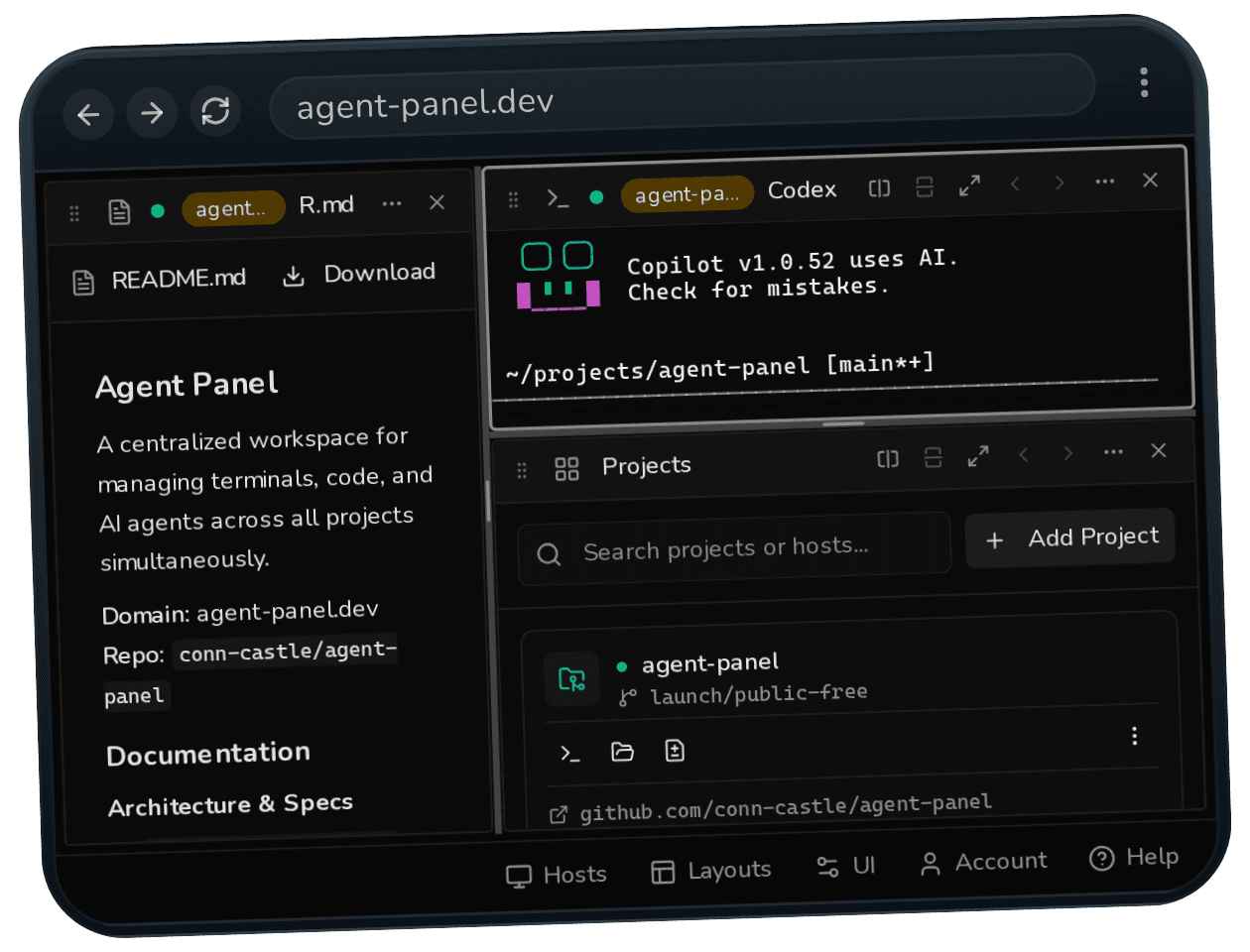Select the R.md tab label
Screen dimensions: 1250x952
[x=326, y=205]
